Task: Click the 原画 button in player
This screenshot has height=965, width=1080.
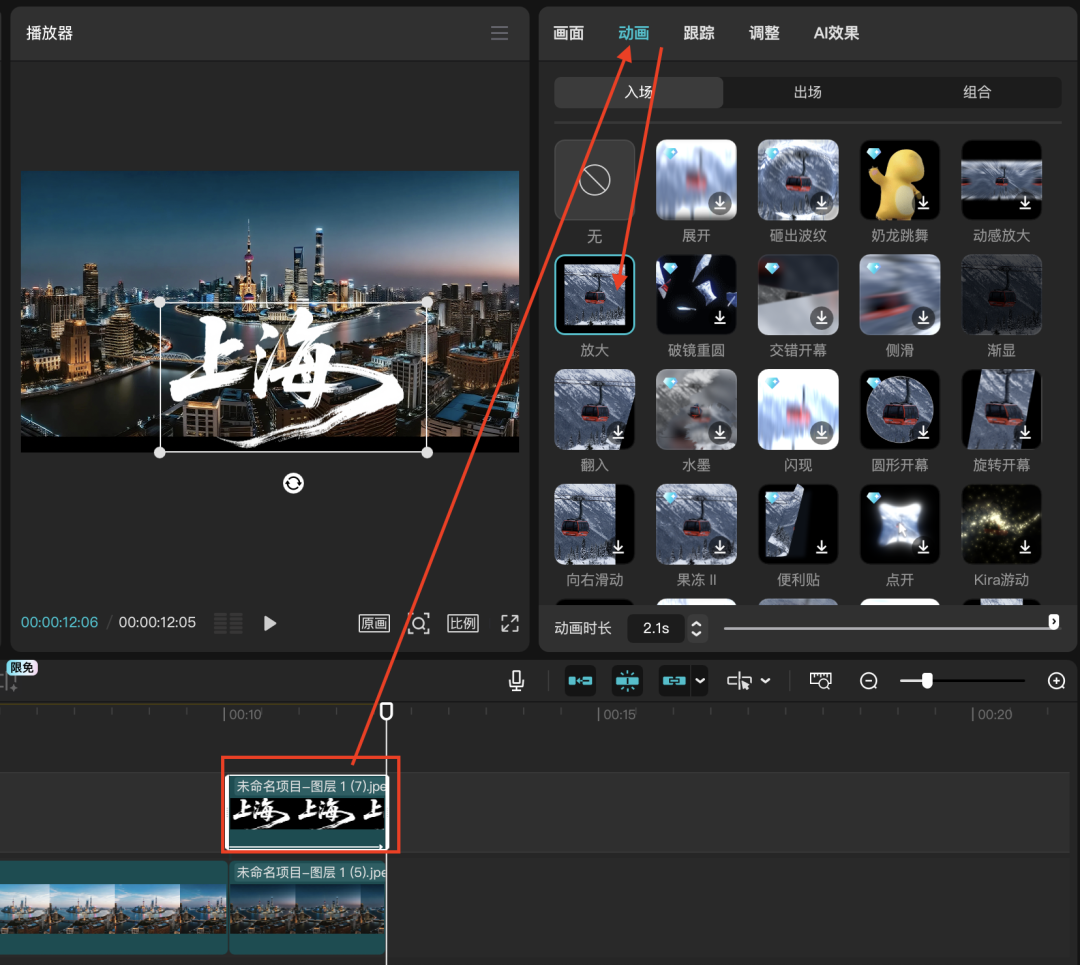Action: [374, 623]
